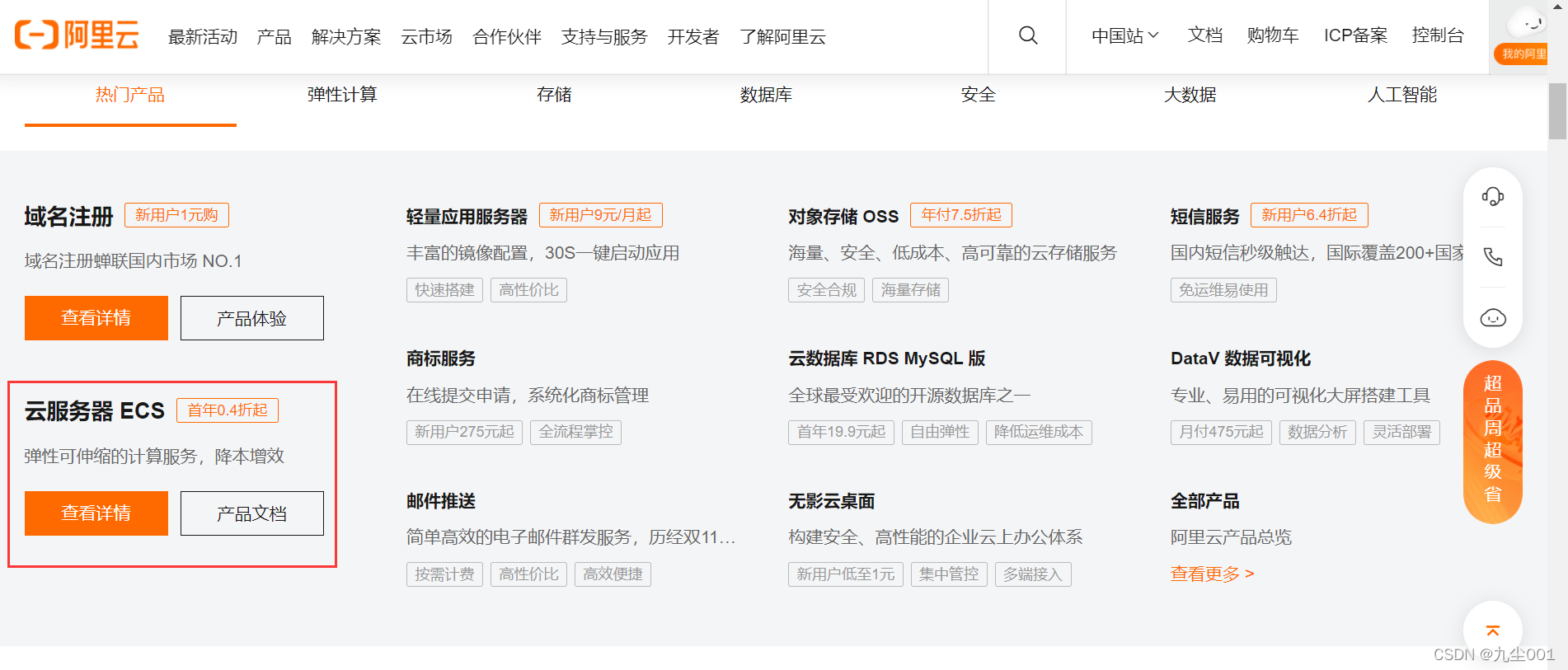Click the 月付475元起 tag
The image size is (1568, 670).
pyautogui.click(x=1221, y=432)
